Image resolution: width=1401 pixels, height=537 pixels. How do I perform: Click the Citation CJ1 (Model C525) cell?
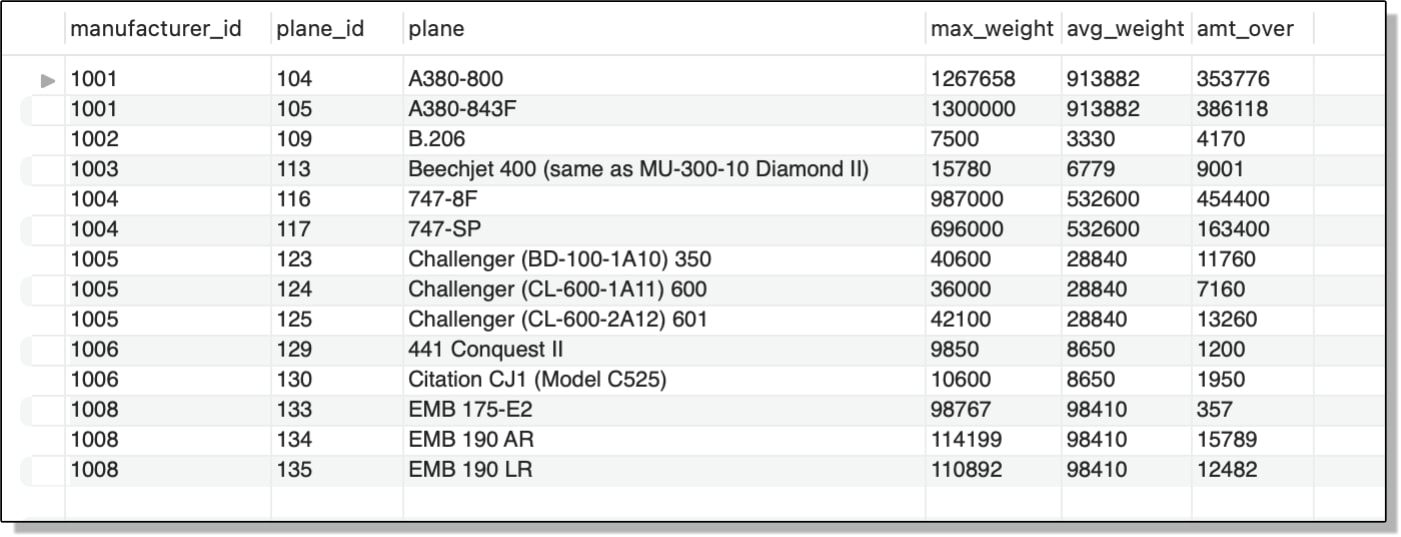pos(664,379)
